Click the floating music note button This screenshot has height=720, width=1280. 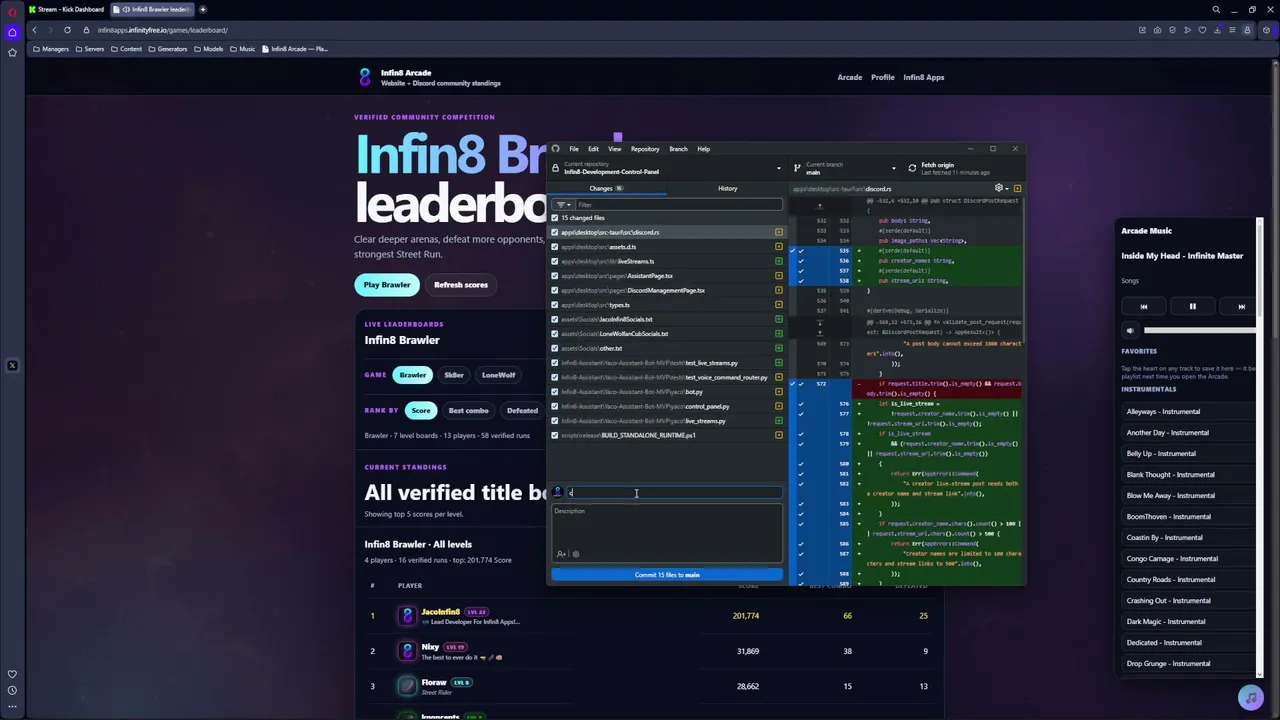coord(1249,697)
